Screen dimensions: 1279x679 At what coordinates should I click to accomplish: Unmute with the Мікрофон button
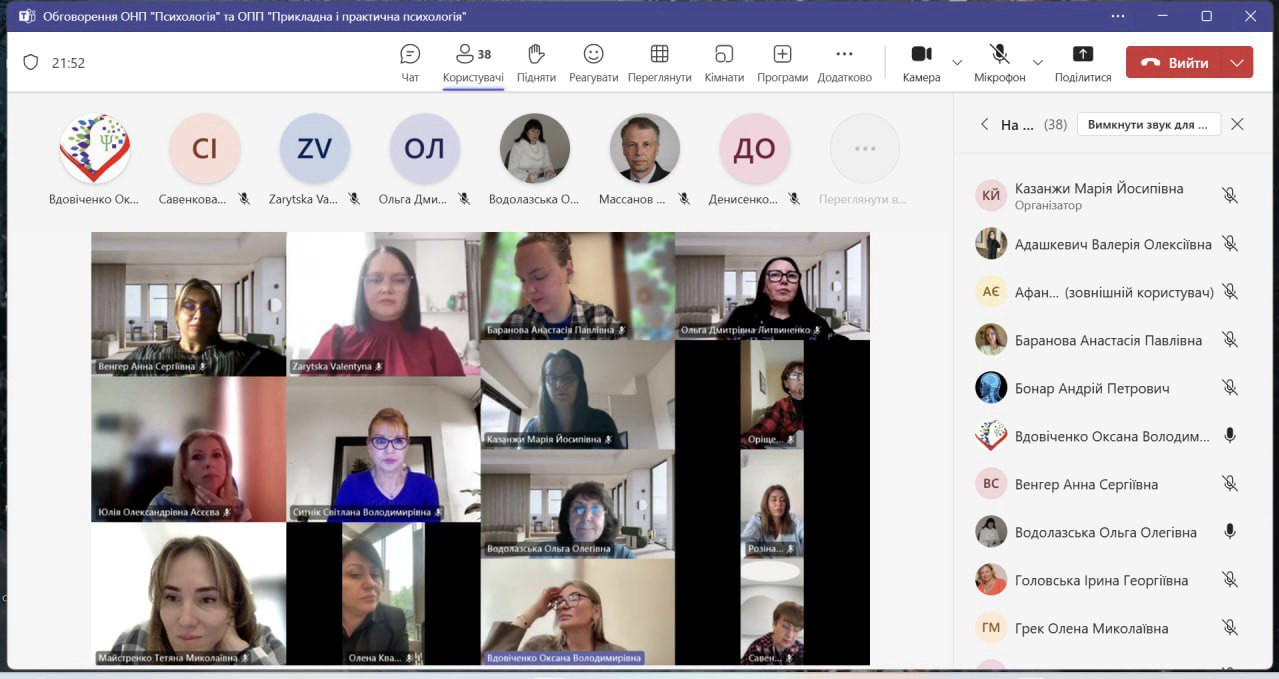click(x=999, y=63)
